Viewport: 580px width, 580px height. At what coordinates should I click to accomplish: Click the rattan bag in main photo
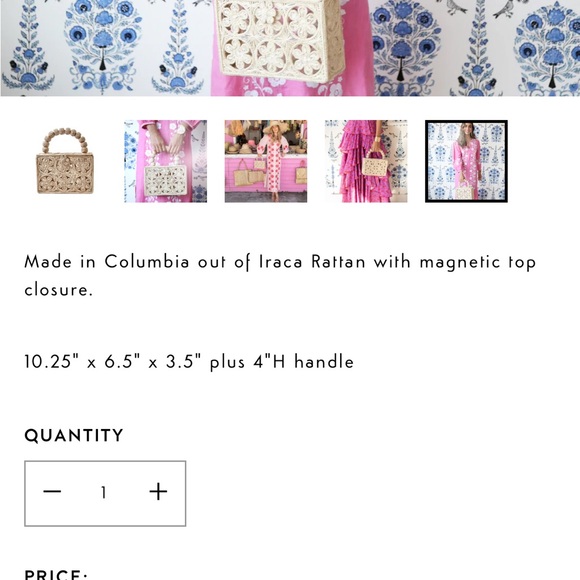[280, 39]
